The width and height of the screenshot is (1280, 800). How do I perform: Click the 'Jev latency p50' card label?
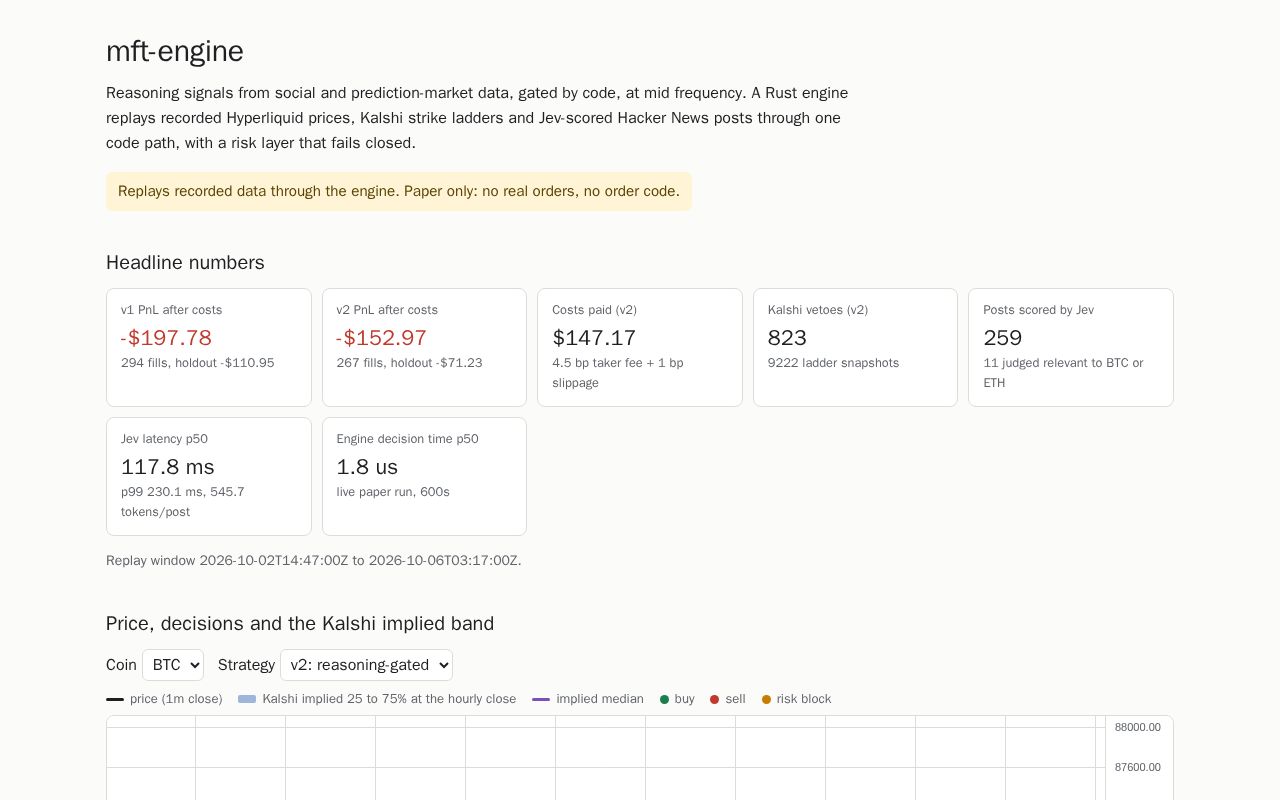(x=164, y=439)
